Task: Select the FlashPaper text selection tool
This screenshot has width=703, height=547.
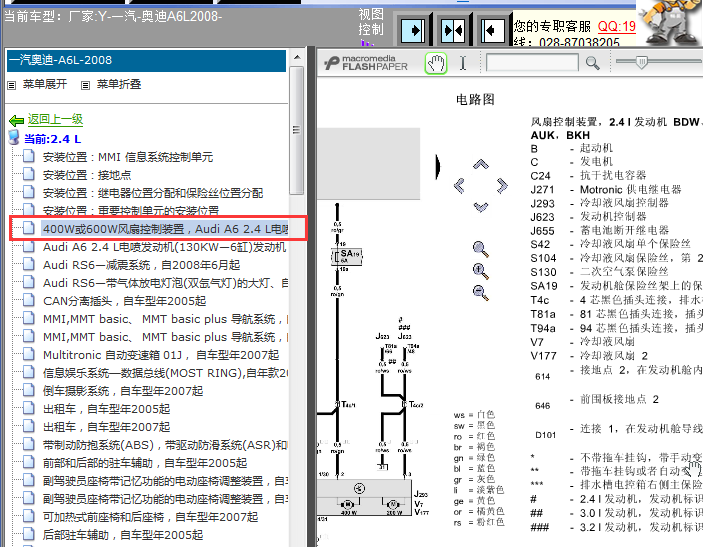Action: (x=463, y=63)
